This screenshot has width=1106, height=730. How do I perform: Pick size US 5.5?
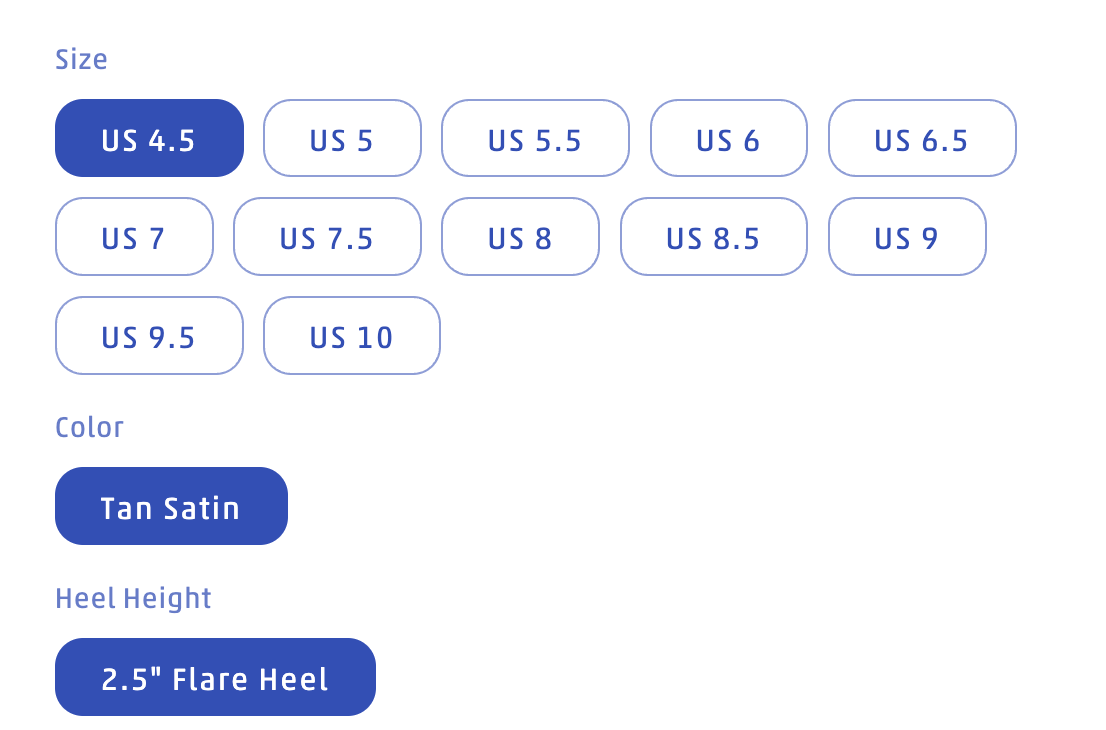(x=535, y=138)
